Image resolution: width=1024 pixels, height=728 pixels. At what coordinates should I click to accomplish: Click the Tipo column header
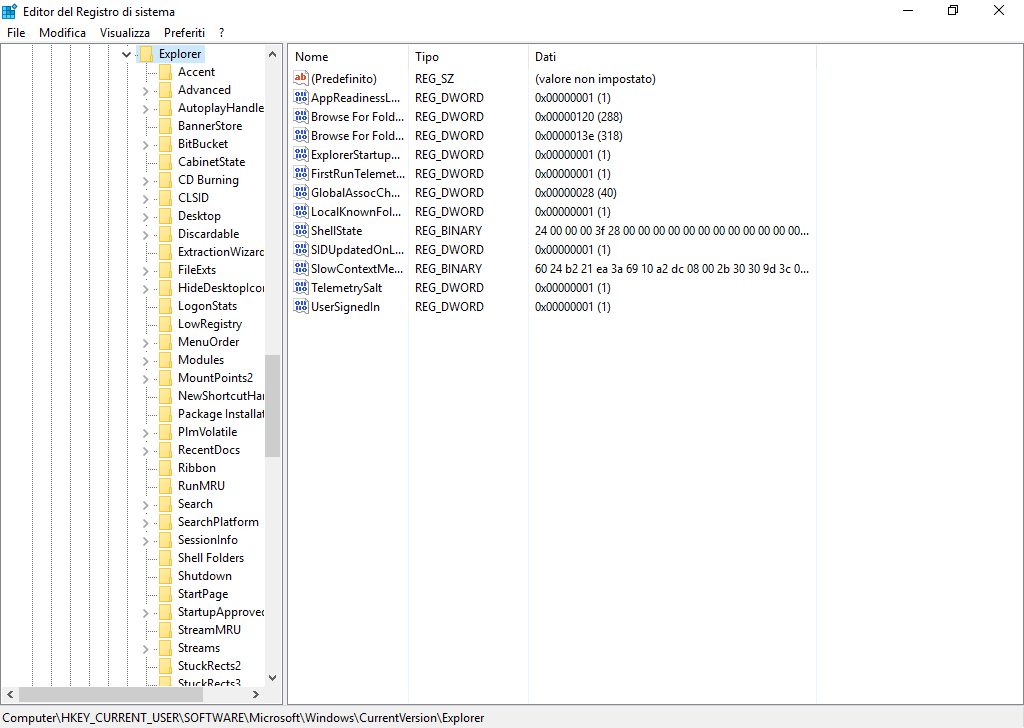[x=467, y=57]
